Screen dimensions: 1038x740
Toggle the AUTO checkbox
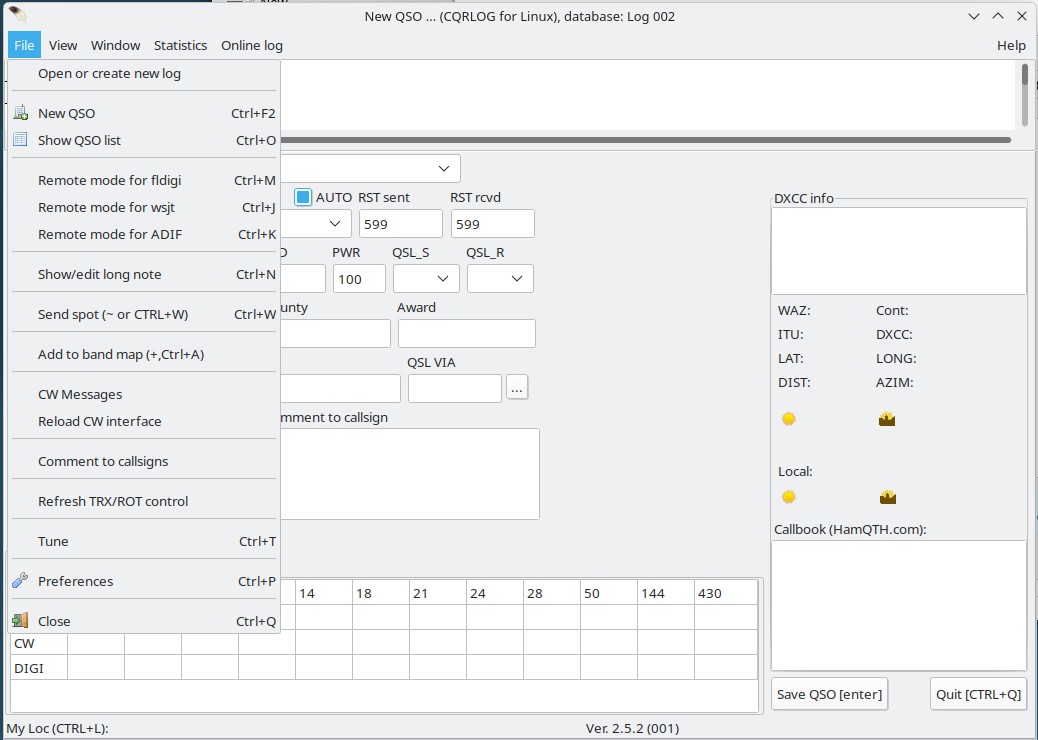click(303, 197)
